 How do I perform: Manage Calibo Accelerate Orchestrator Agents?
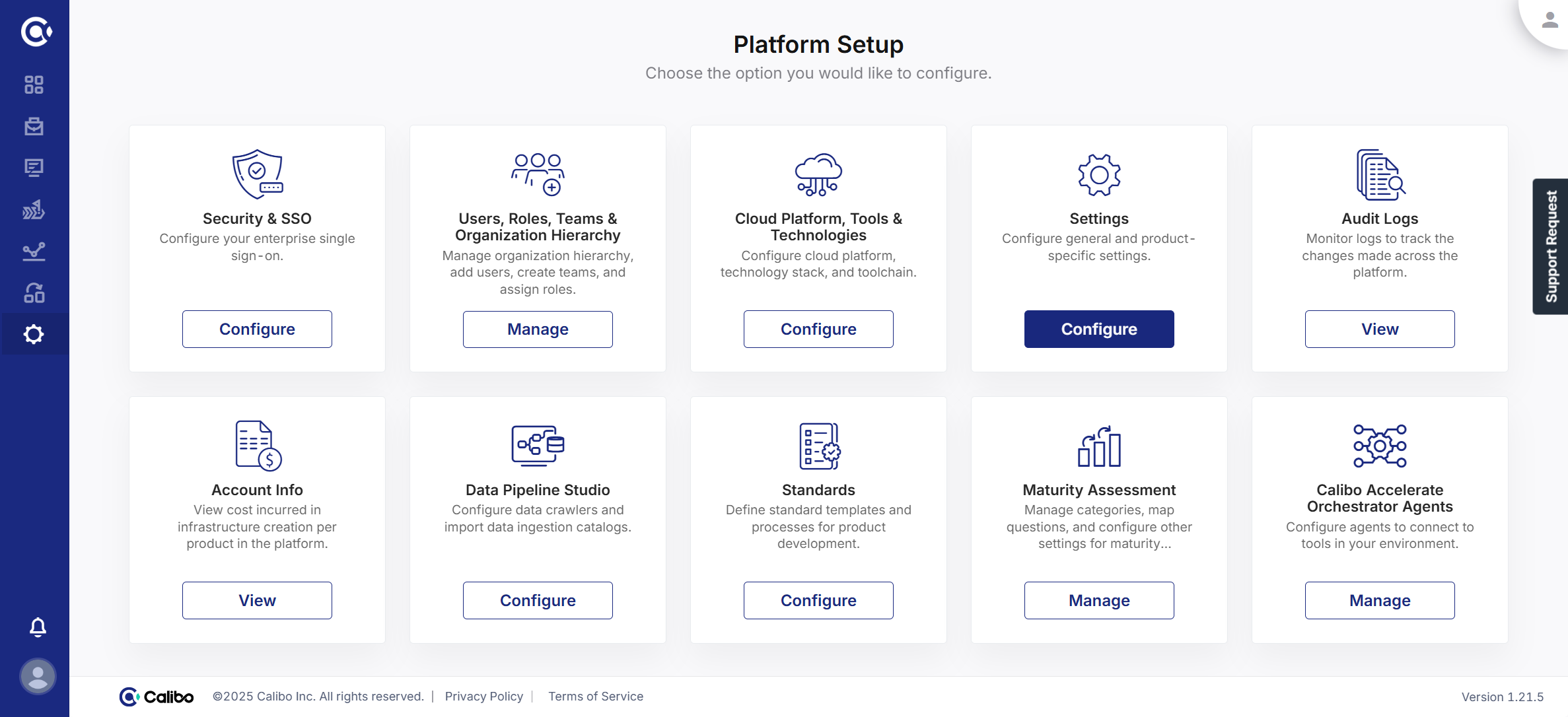(x=1380, y=600)
